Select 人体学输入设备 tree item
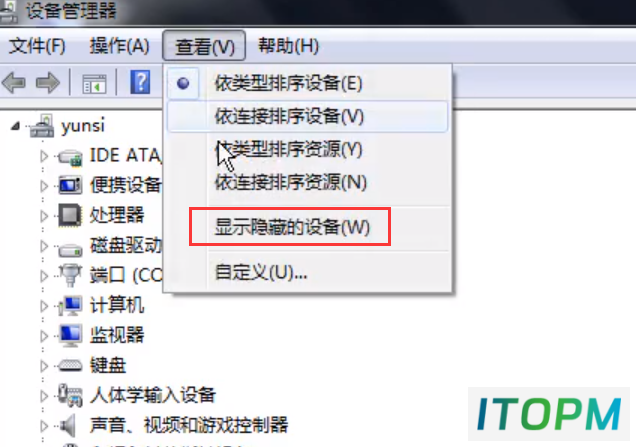 153,395
